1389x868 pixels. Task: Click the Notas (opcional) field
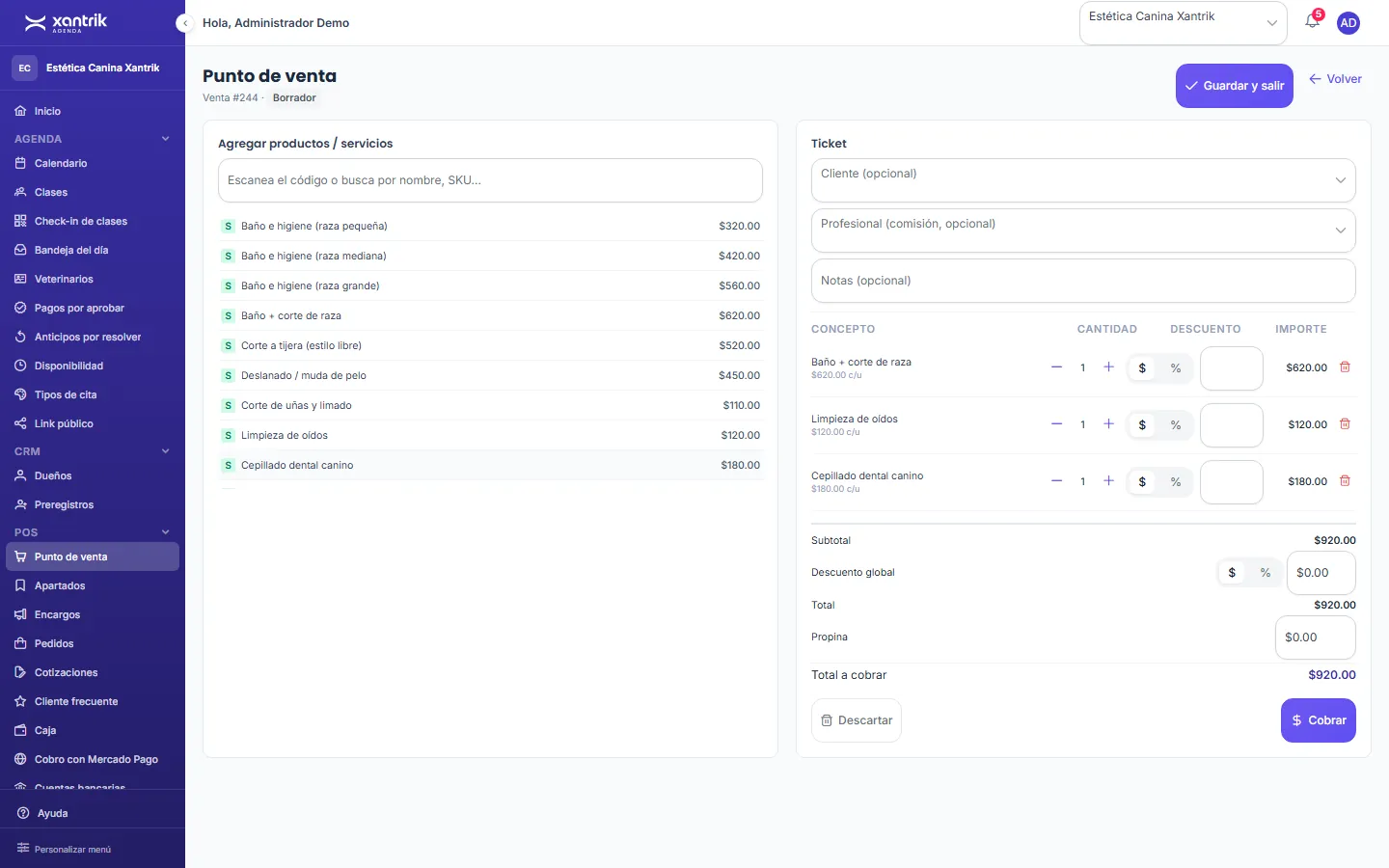click(x=1083, y=281)
